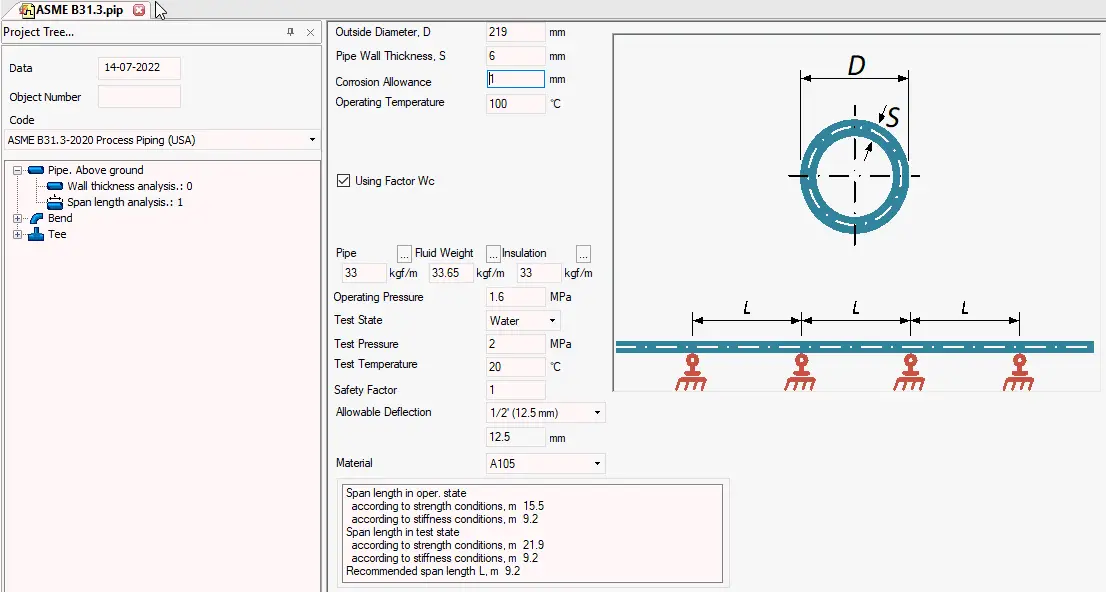Select the Wall thickness analysis pipe icon
The image size is (1106, 592).
pos(57,186)
